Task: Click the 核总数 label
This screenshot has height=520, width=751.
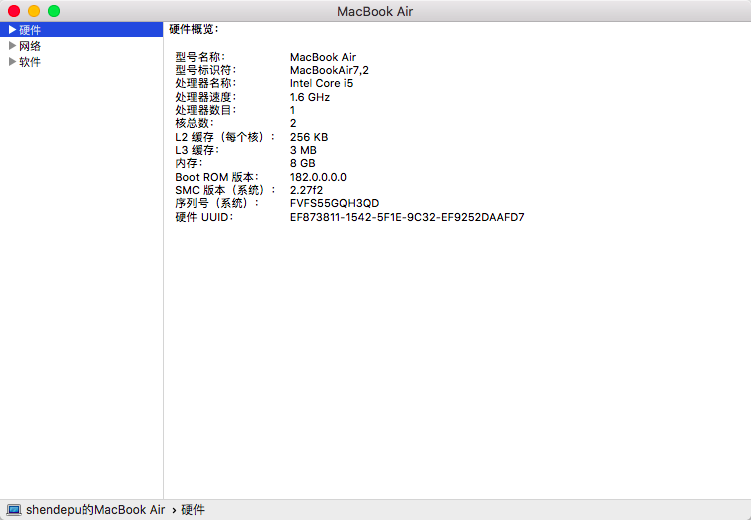Action: 194,124
